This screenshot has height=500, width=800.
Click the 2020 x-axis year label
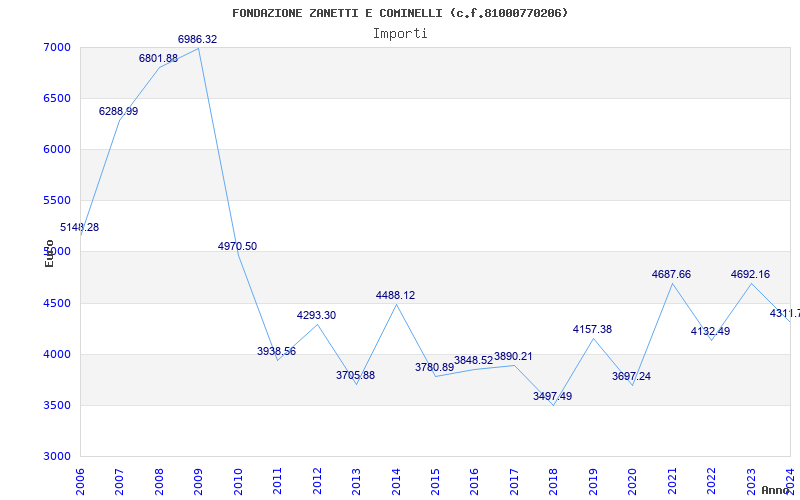tap(633, 482)
